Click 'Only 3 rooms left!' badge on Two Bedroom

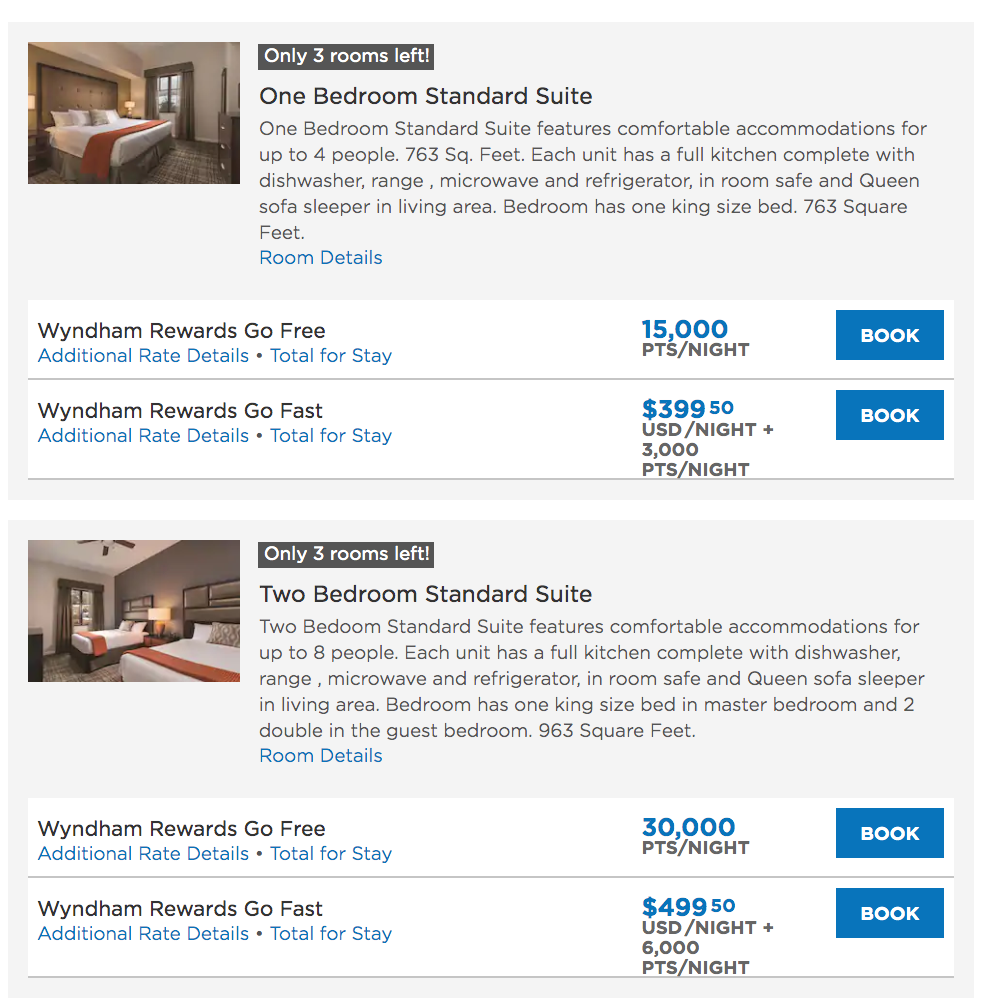pyautogui.click(x=346, y=554)
